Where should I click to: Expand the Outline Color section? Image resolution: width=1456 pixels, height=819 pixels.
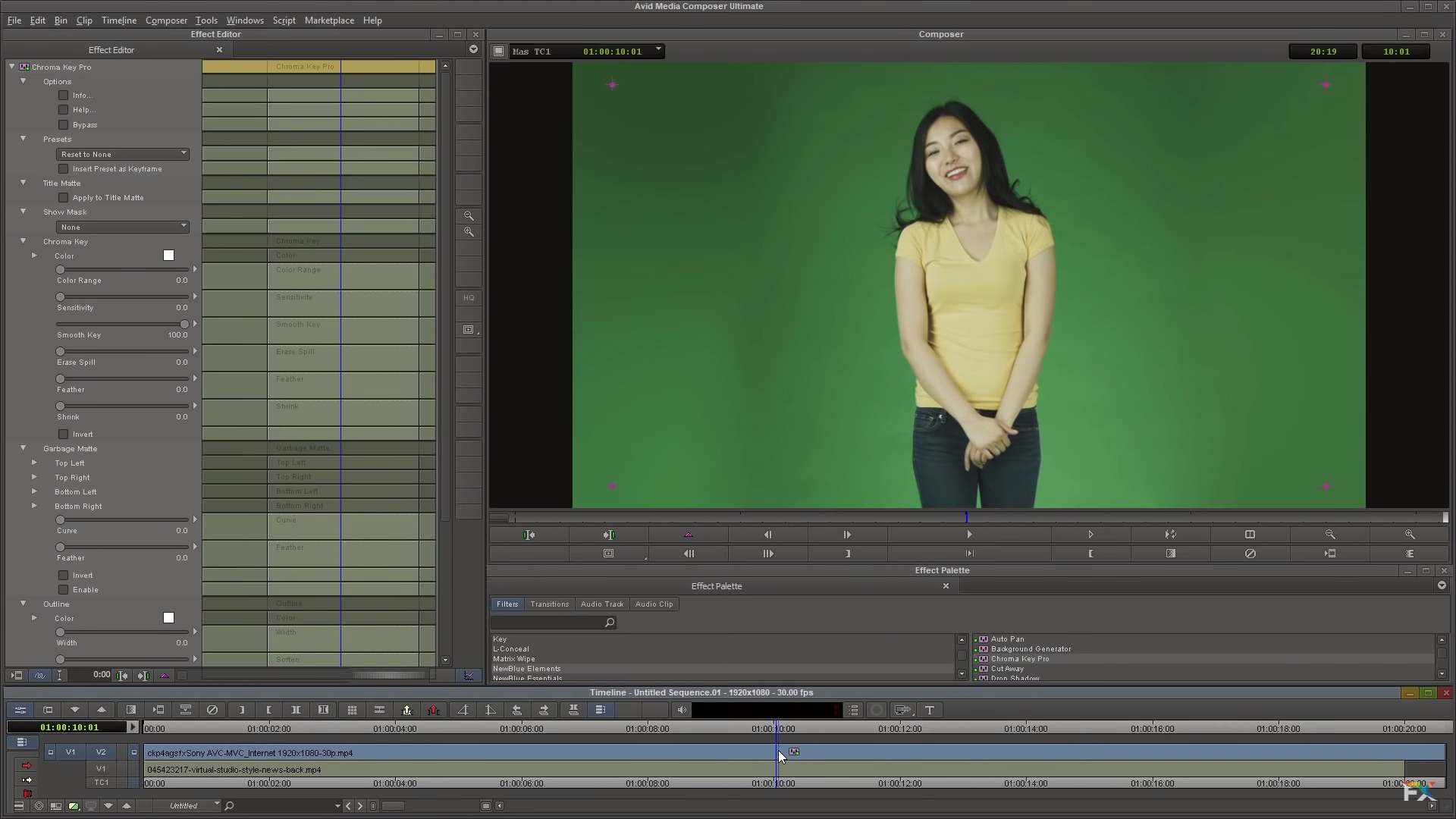(x=33, y=618)
